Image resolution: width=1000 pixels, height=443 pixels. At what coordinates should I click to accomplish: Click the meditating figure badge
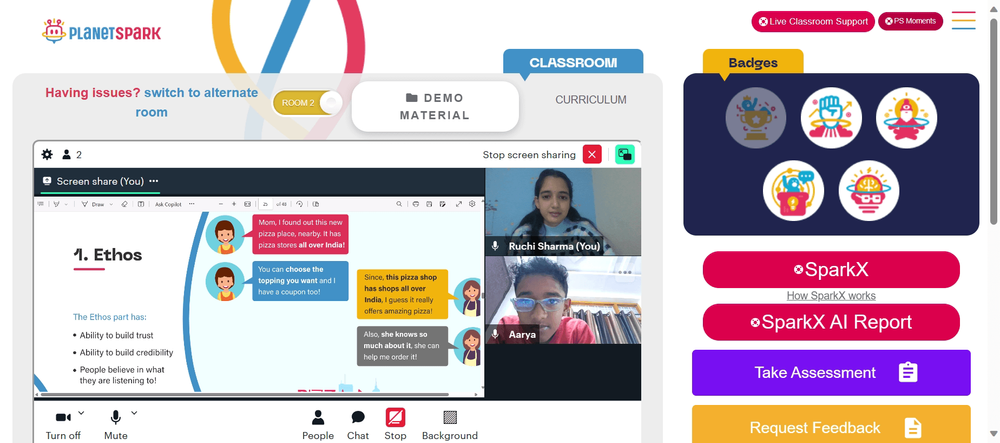[x=906, y=118]
